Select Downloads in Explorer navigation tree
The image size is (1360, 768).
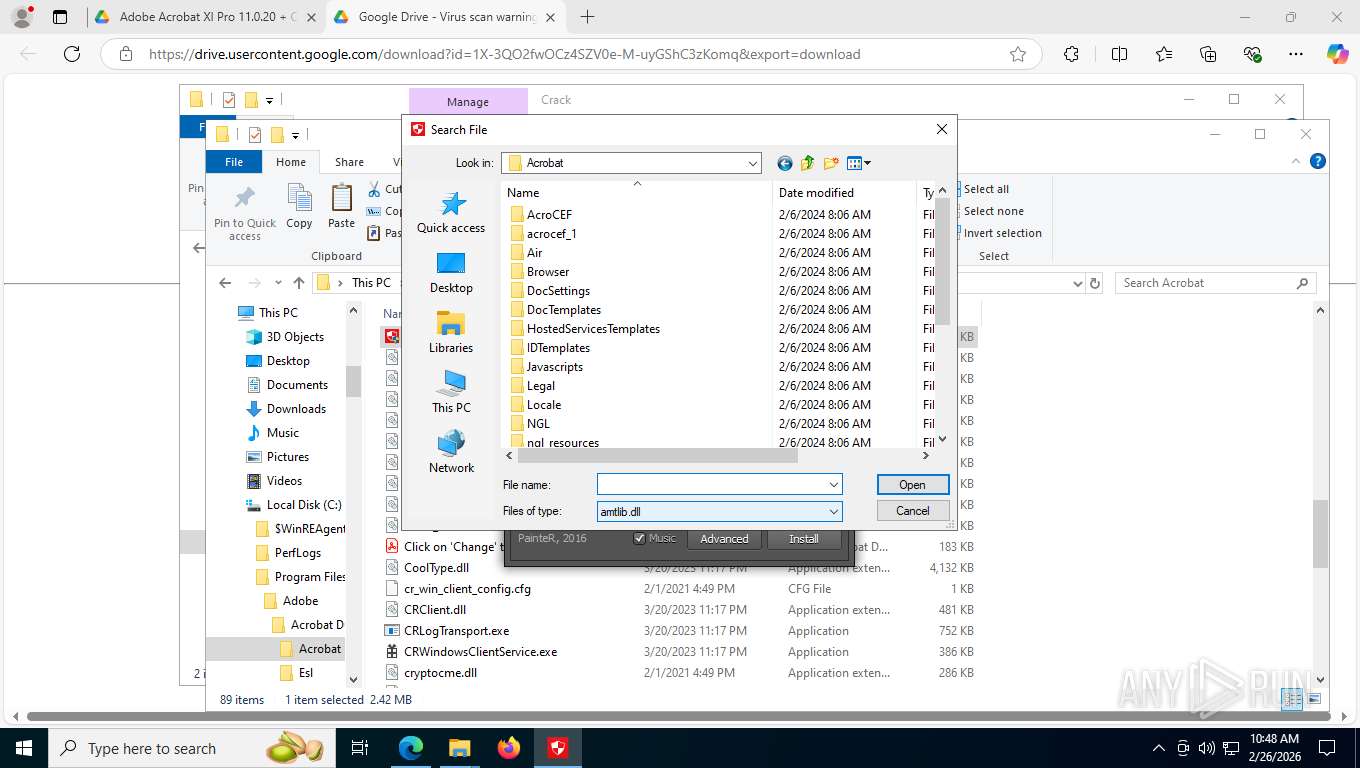296,409
